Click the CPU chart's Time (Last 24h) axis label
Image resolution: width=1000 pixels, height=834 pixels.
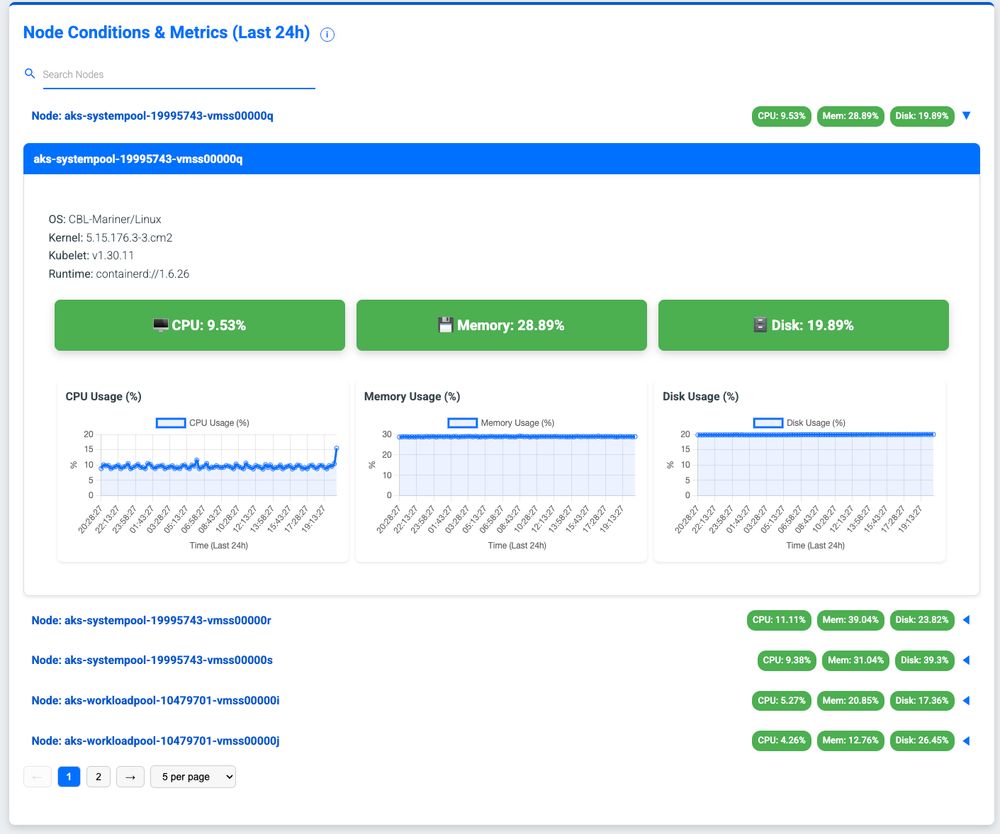(219, 546)
